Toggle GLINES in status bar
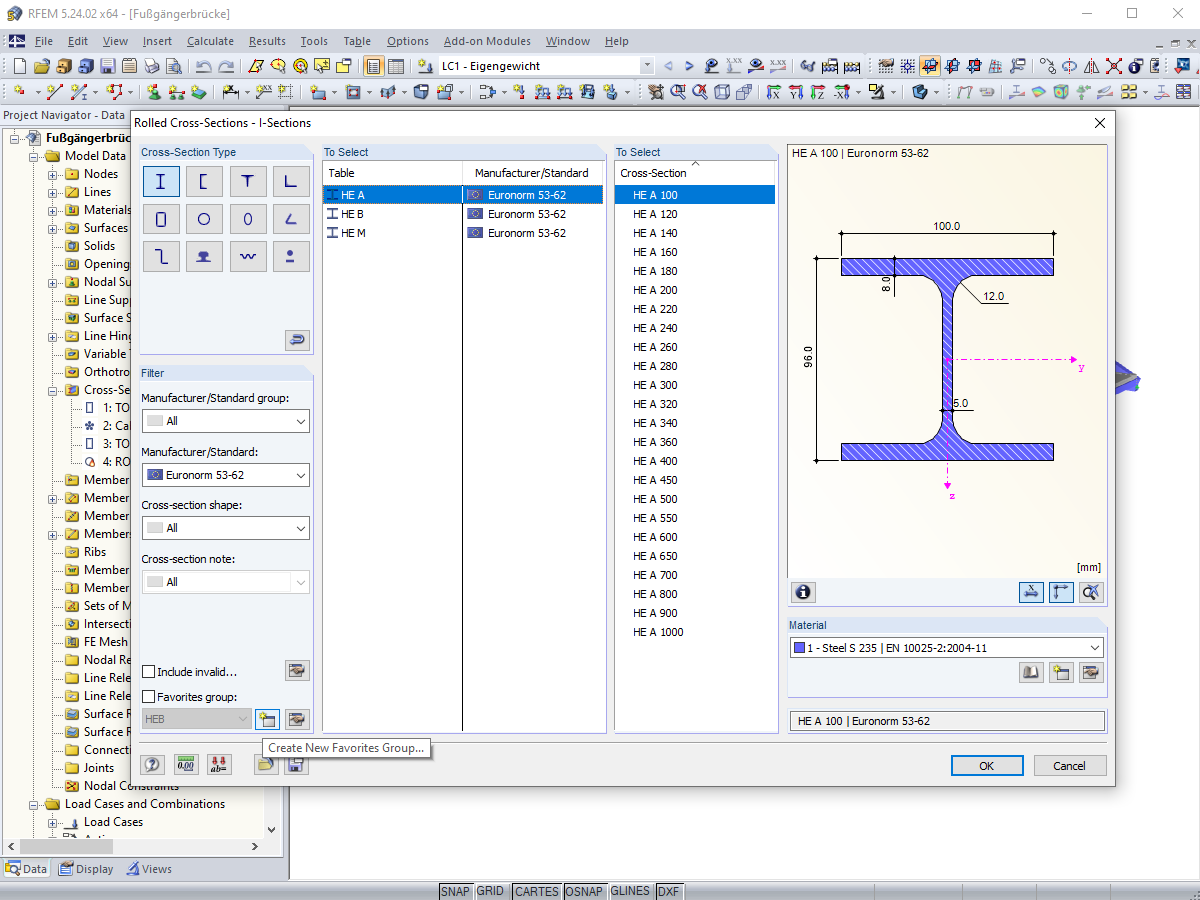Image resolution: width=1200 pixels, height=900 pixels. (630, 891)
